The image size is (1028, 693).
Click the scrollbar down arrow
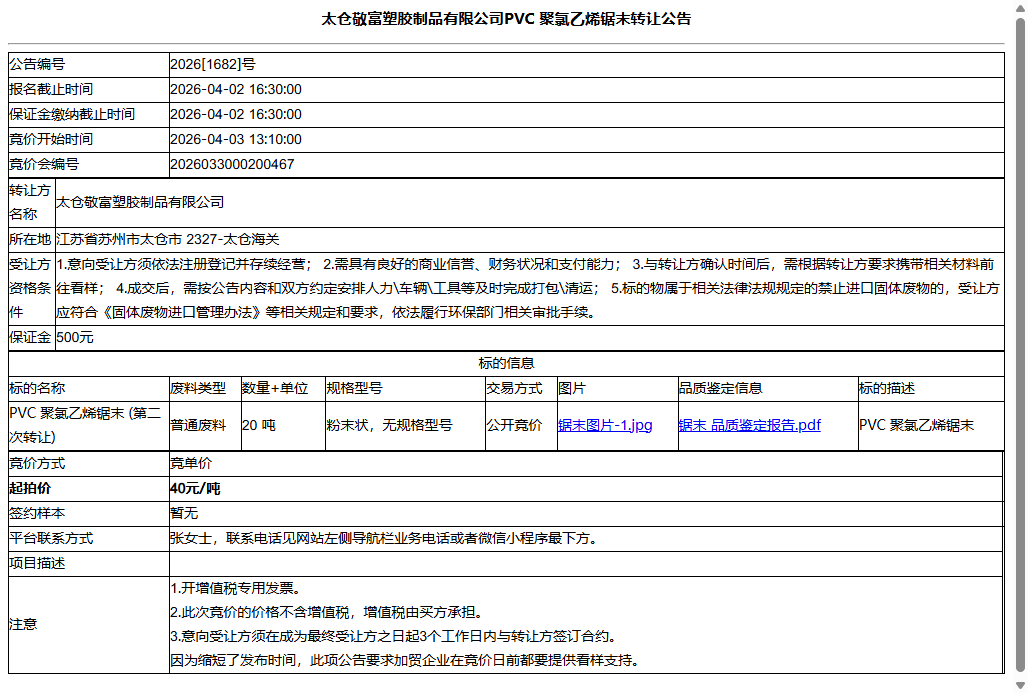pos(1019,684)
